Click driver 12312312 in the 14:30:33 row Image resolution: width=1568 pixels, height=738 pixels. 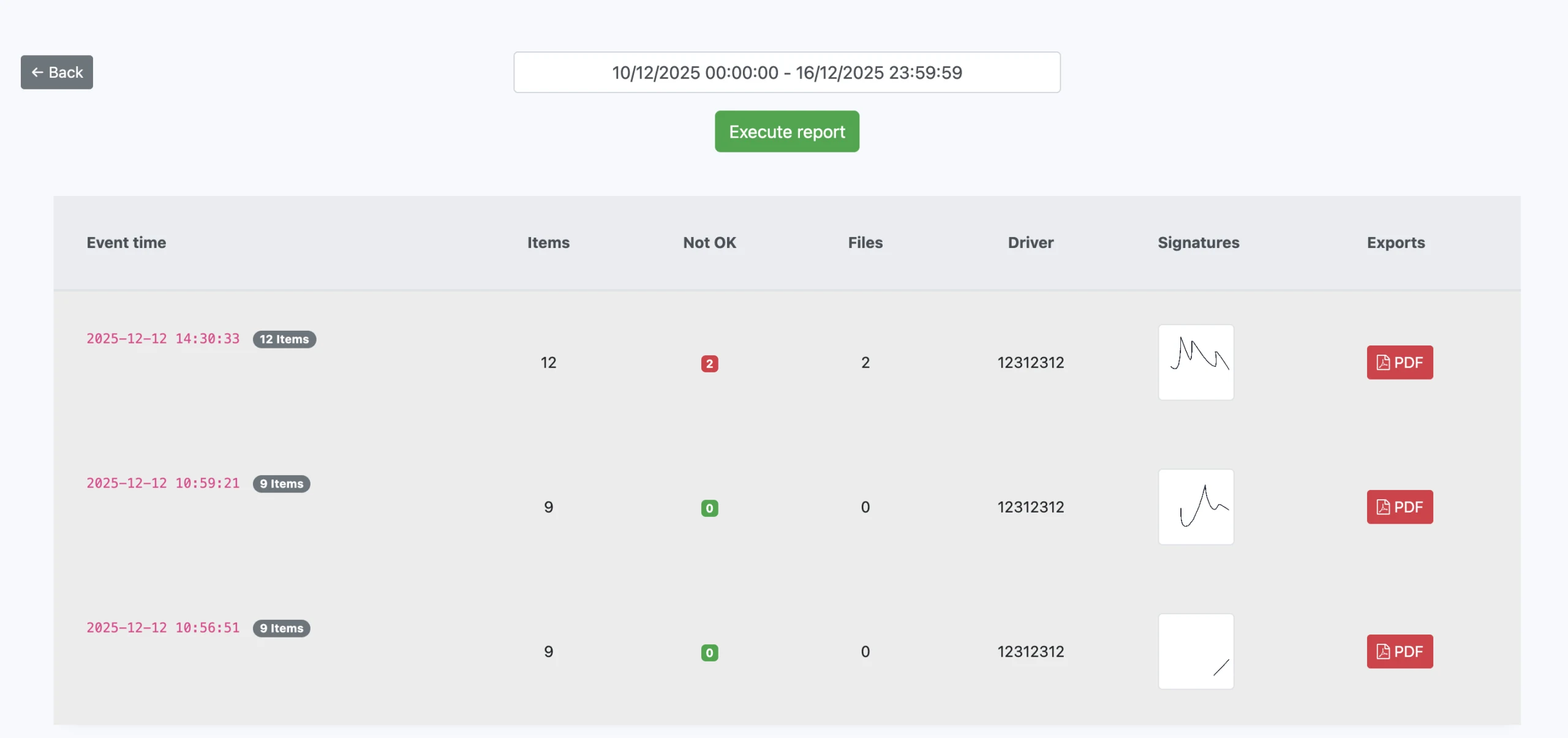tap(1031, 363)
